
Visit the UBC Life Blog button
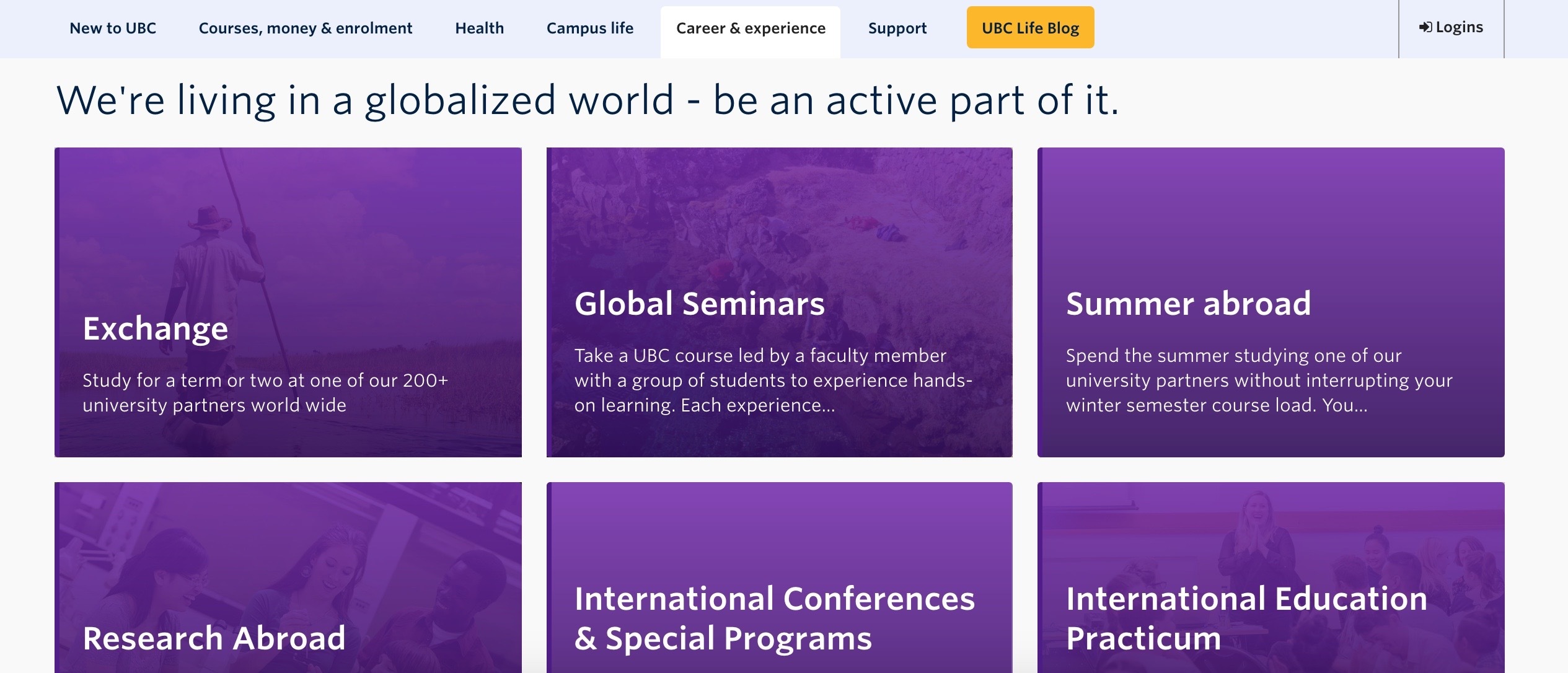tap(1030, 28)
